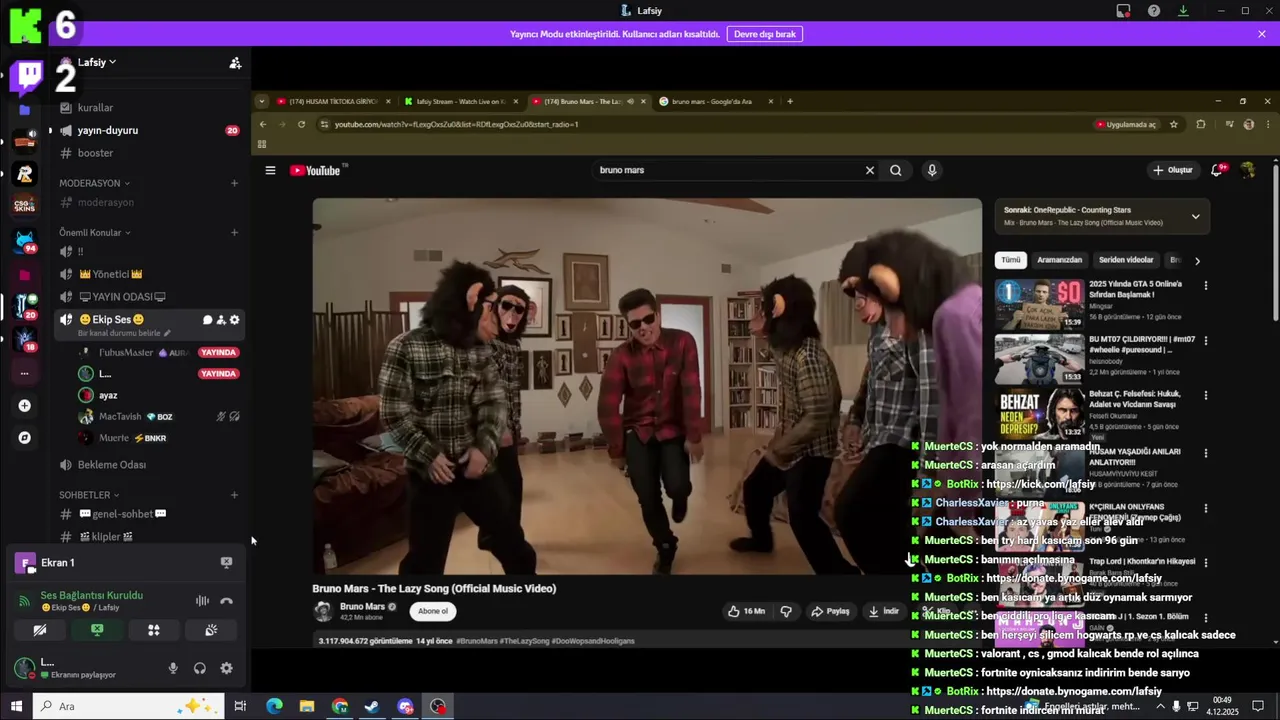Open Ekip Ses channel settings gear
Image resolution: width=1280 pixels, height=720 pixels.
(x=235, y=320)
